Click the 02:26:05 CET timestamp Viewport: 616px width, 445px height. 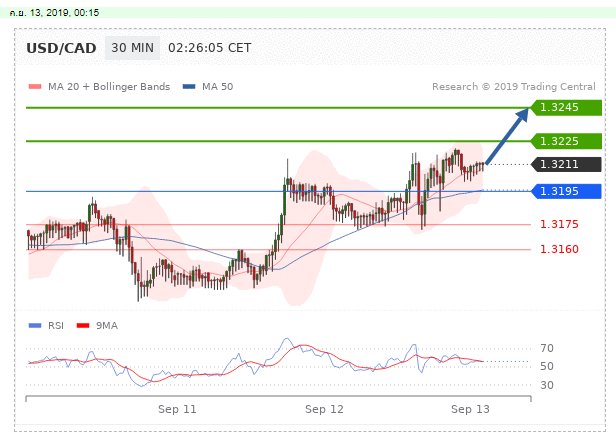(x=209, y=48)
